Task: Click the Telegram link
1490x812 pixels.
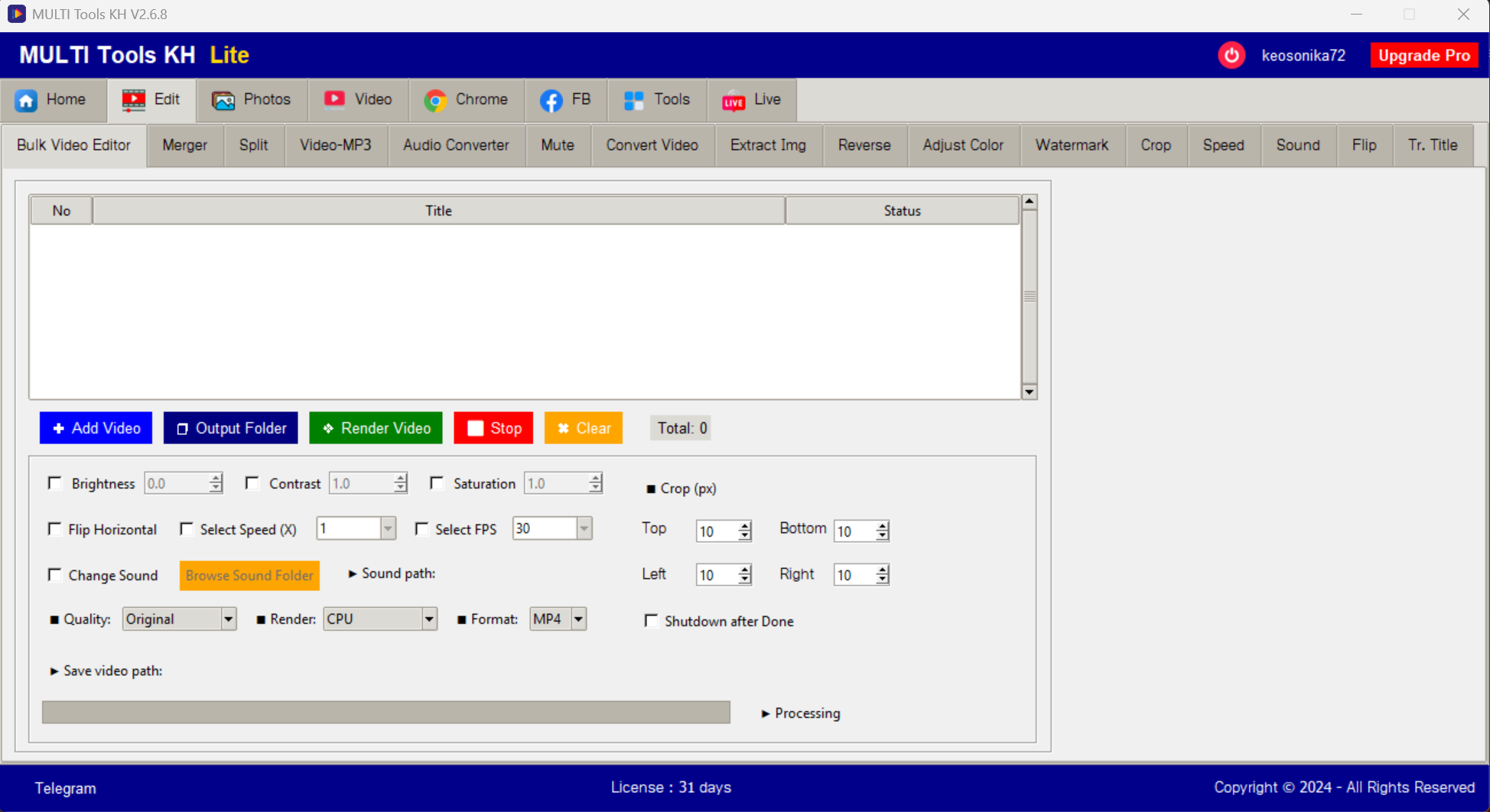Action: pos(65,788)
